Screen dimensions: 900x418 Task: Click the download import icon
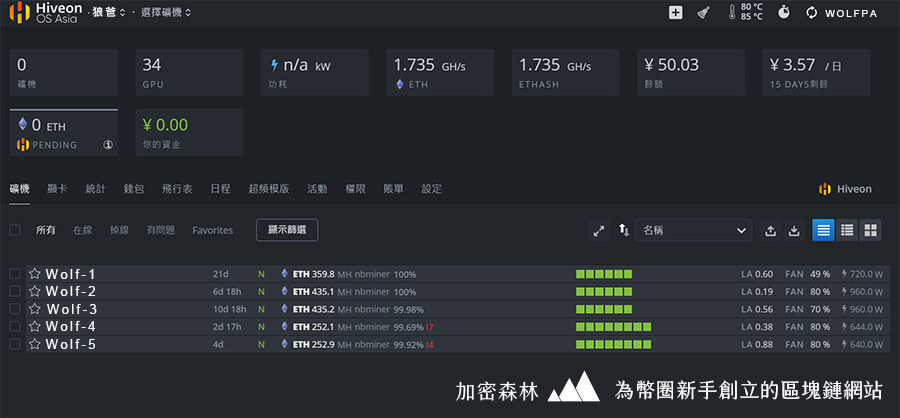point(794,231)
